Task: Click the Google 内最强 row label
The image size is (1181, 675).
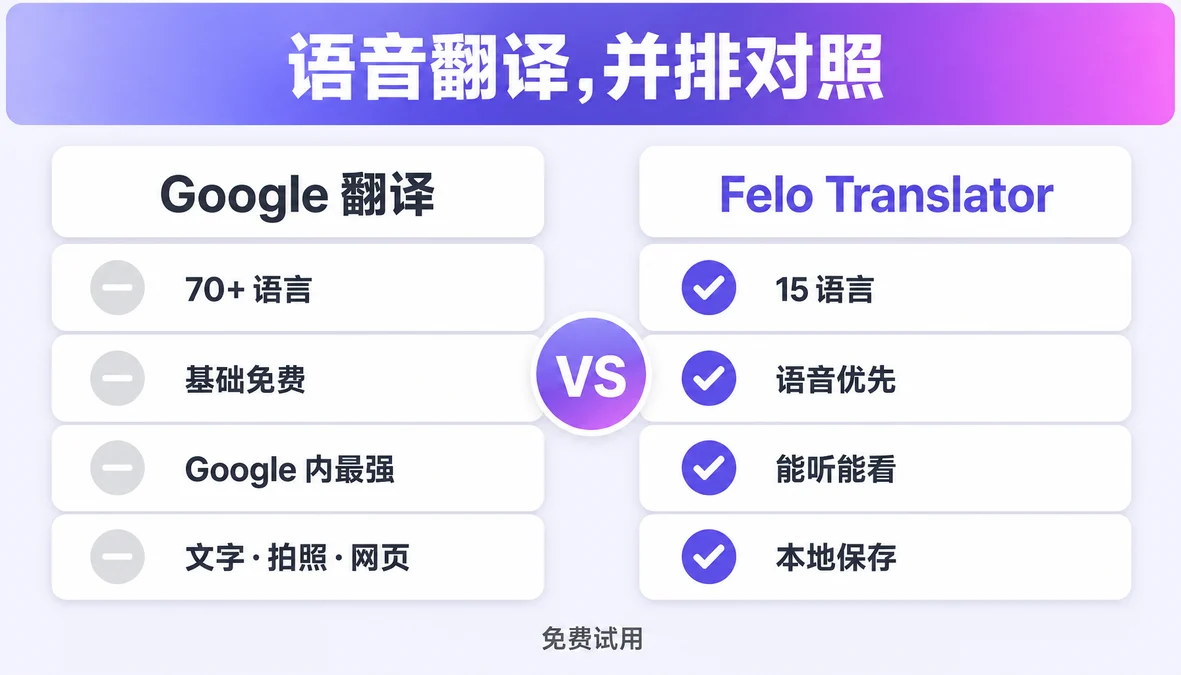Action: (290, 469)
